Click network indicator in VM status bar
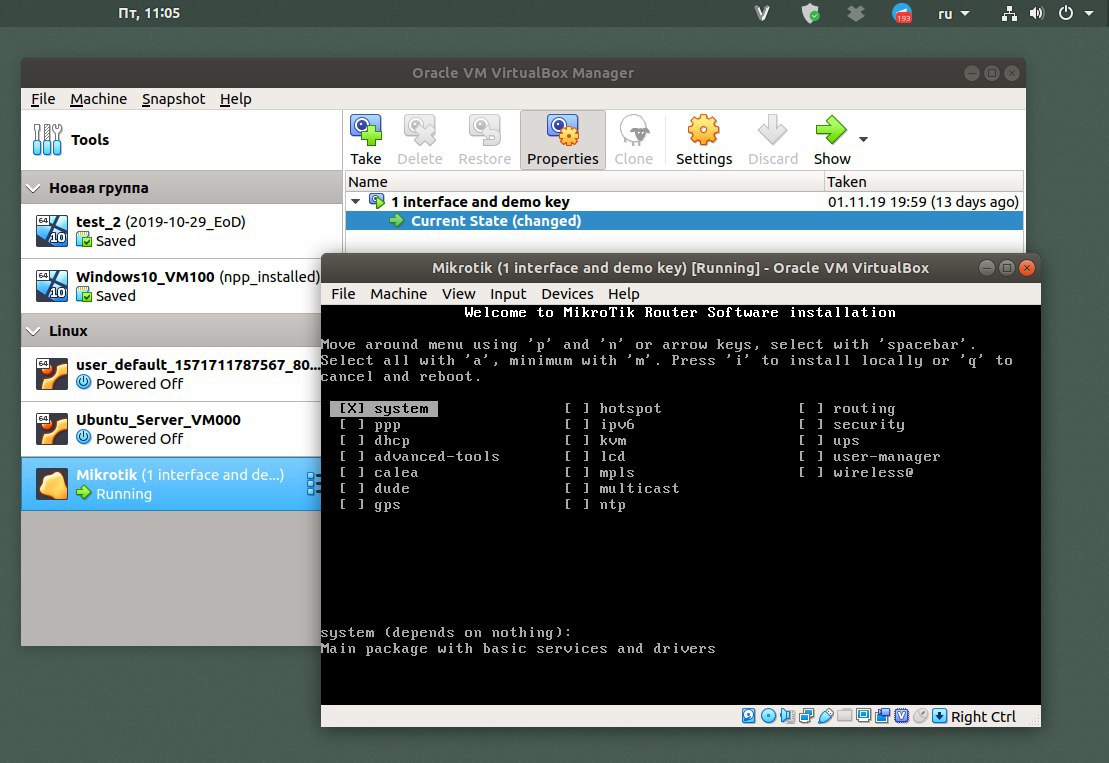The width and height of the screenshot is (1109, 763). [x=806, y=716]
